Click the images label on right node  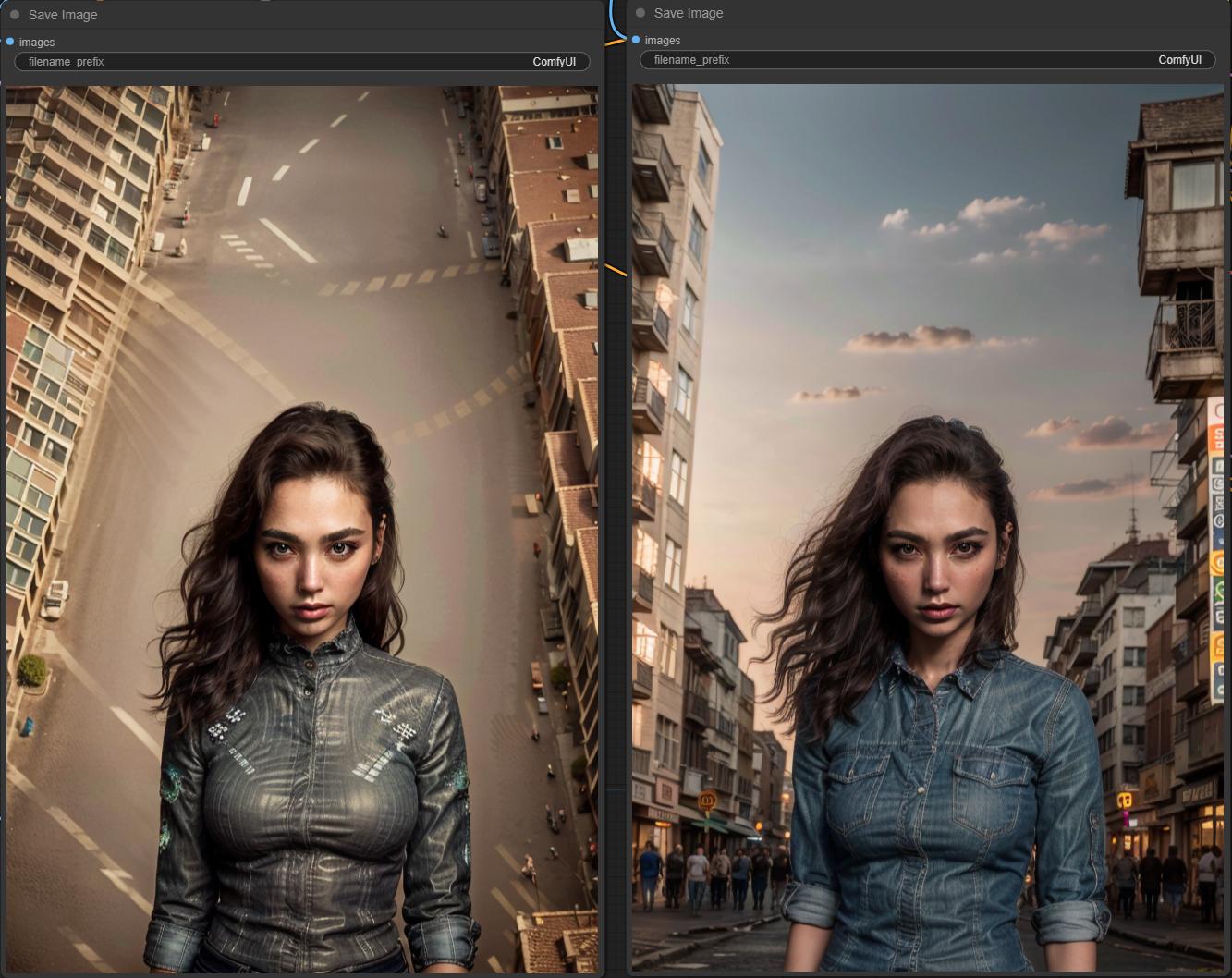click(x=663, y=41)
